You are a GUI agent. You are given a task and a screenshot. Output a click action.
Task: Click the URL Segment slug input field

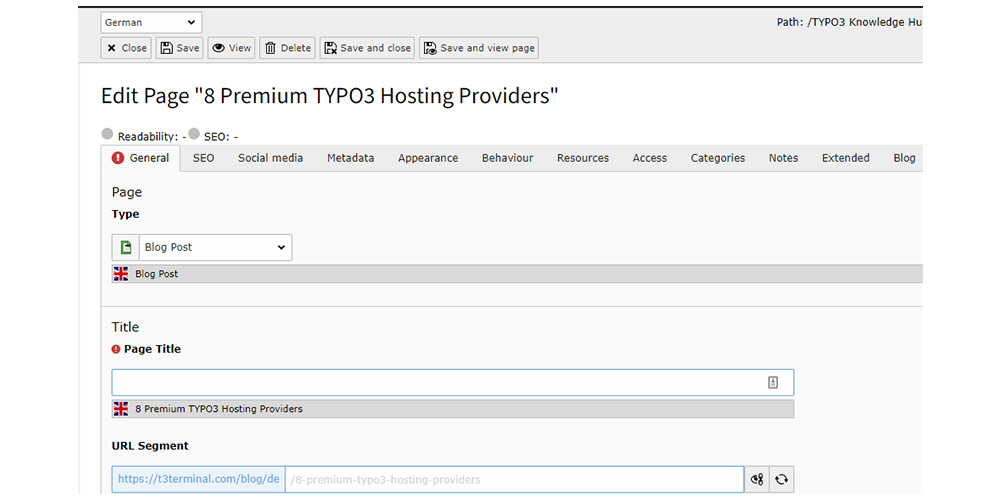coord(515,479)
